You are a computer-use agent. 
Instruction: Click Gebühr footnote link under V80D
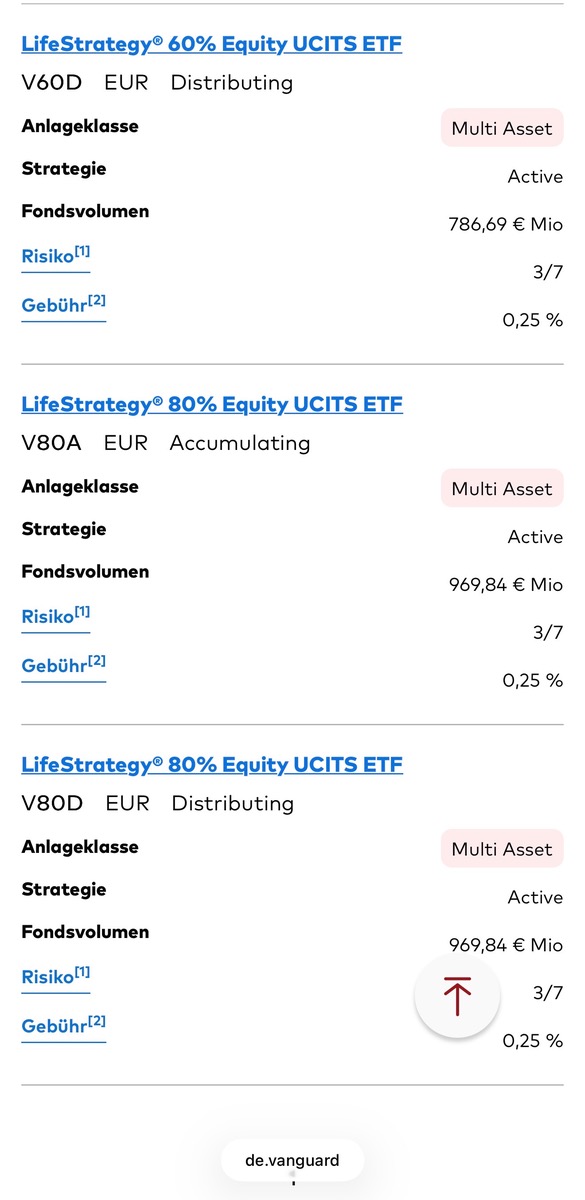point(63,1026)
